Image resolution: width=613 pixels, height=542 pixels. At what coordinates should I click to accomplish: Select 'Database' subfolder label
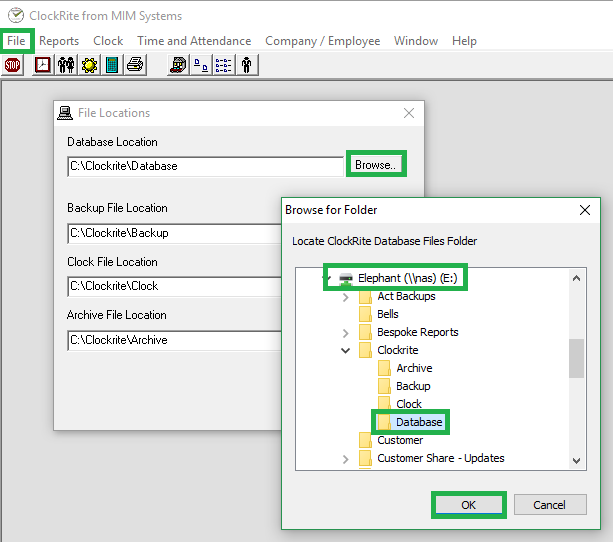[x=419, y=422]
